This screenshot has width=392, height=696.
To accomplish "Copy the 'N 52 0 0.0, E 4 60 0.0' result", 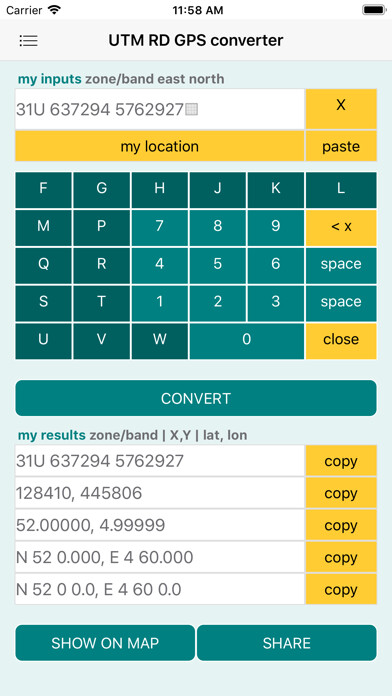I will point(341,589).
